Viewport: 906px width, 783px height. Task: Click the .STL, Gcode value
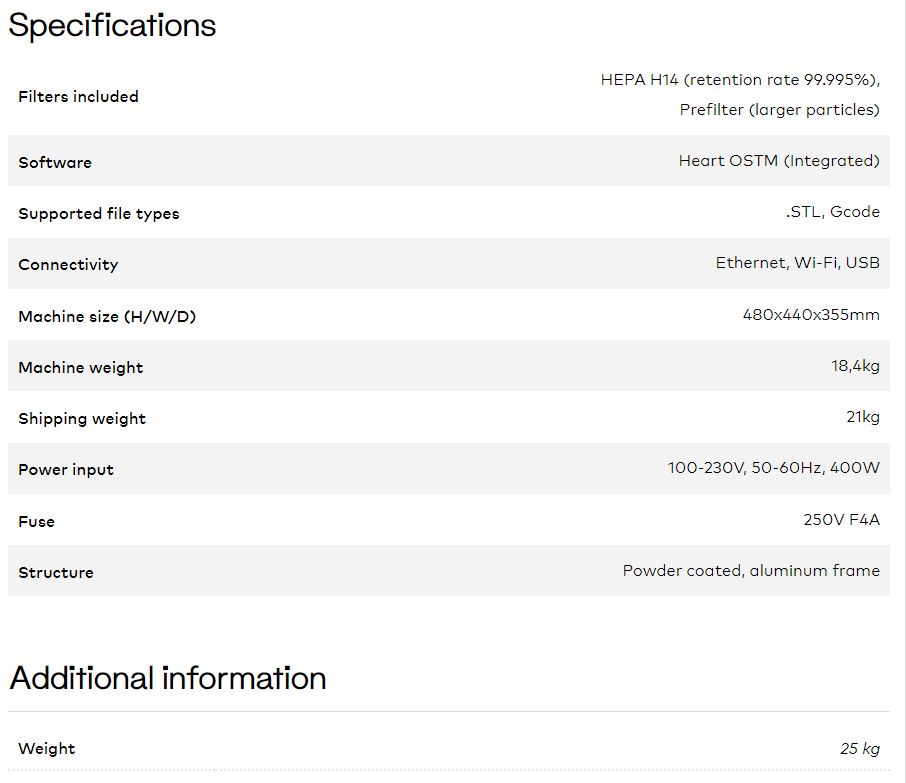833,212
